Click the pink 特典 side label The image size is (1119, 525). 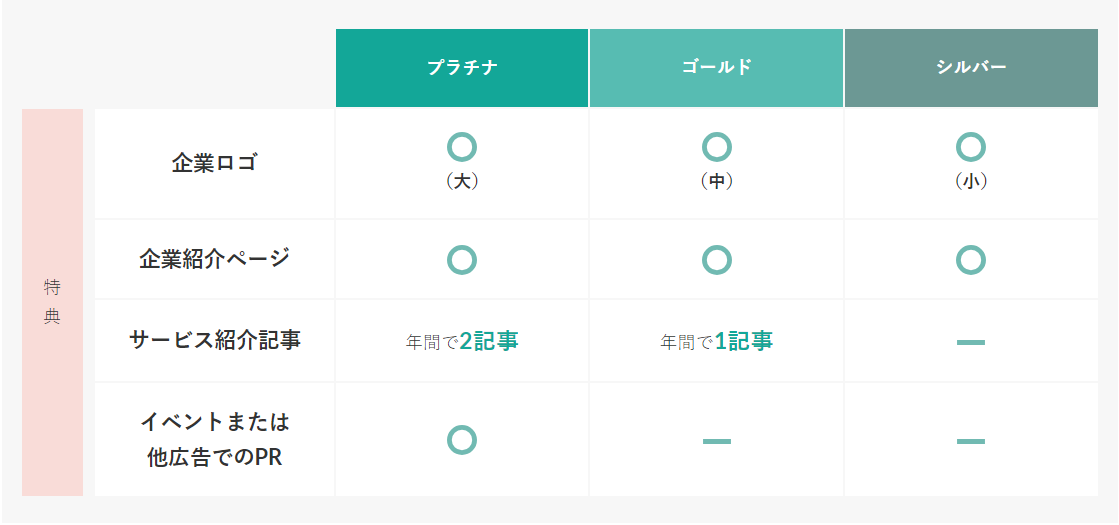click(x=52, y=302)
